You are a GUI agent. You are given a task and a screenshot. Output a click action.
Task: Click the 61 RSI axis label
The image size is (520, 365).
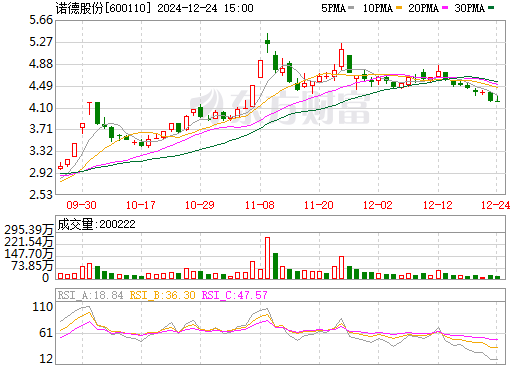46,333
